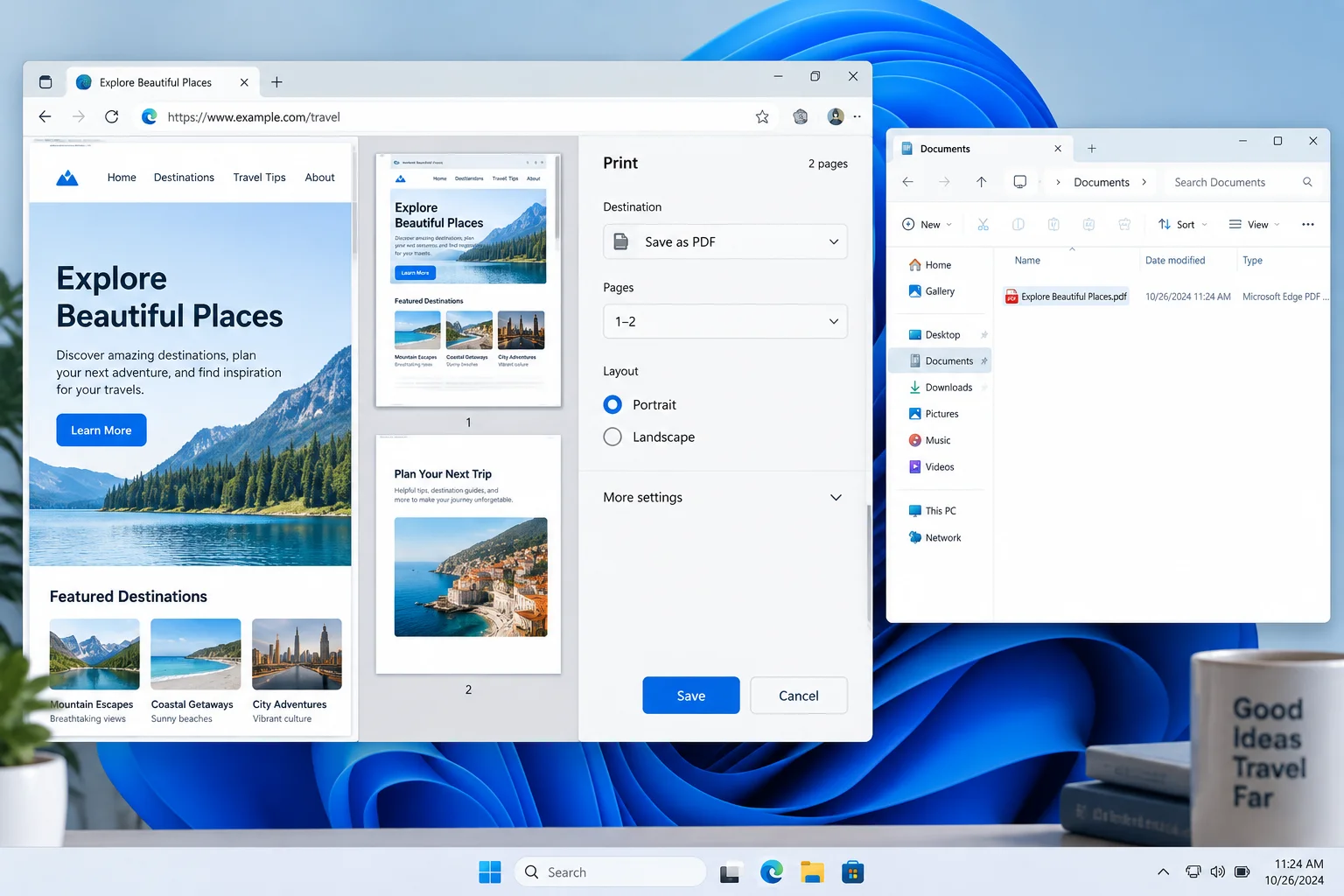Click the Save button in print dialog
The image size is (1344, 896).
point(690,696)
